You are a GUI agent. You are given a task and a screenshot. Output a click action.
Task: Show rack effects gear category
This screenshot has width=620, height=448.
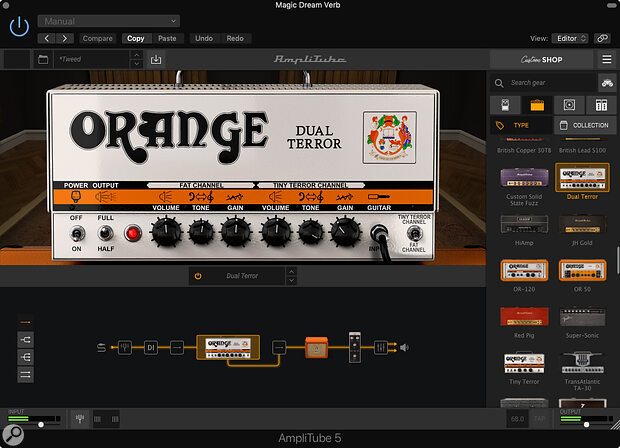601,105
